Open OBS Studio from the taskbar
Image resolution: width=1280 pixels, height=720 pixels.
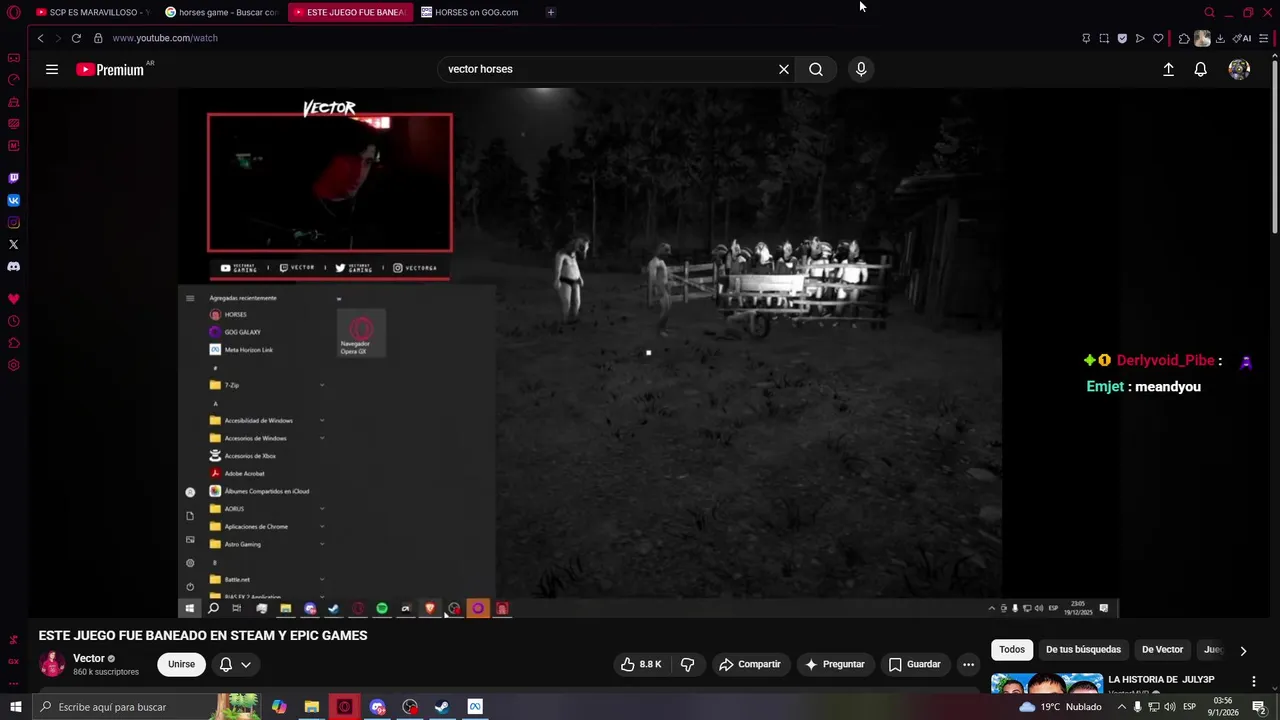[410, 707]
